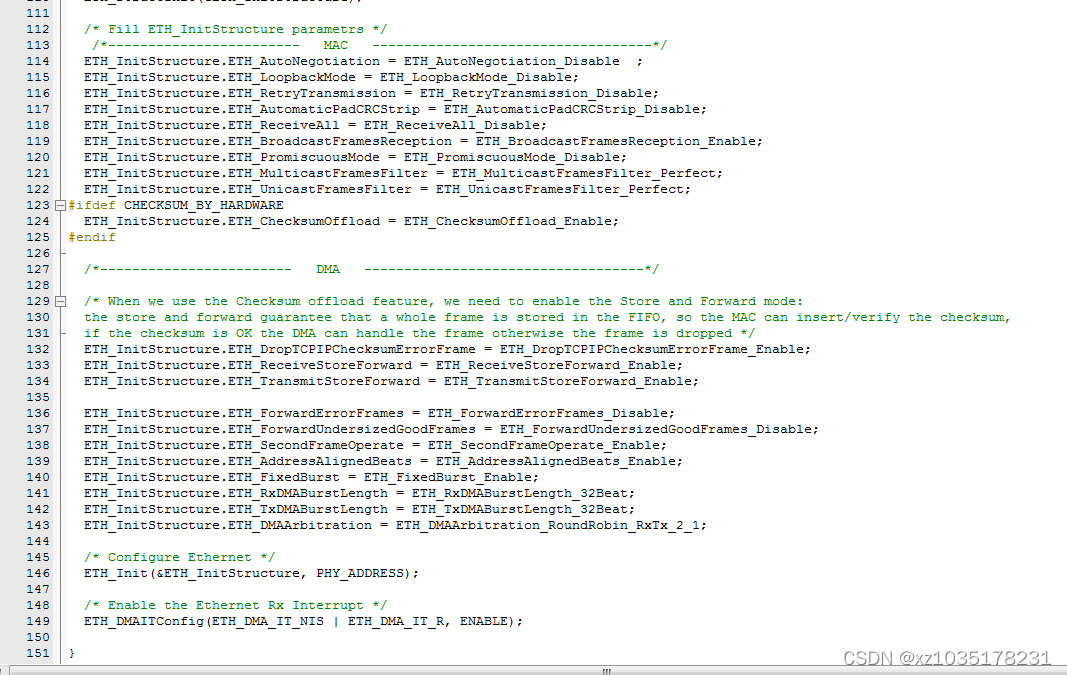
Task: Click ETH_ForwardUndersizedGoodFrames_Disable value
Action: tap(657, 429)
